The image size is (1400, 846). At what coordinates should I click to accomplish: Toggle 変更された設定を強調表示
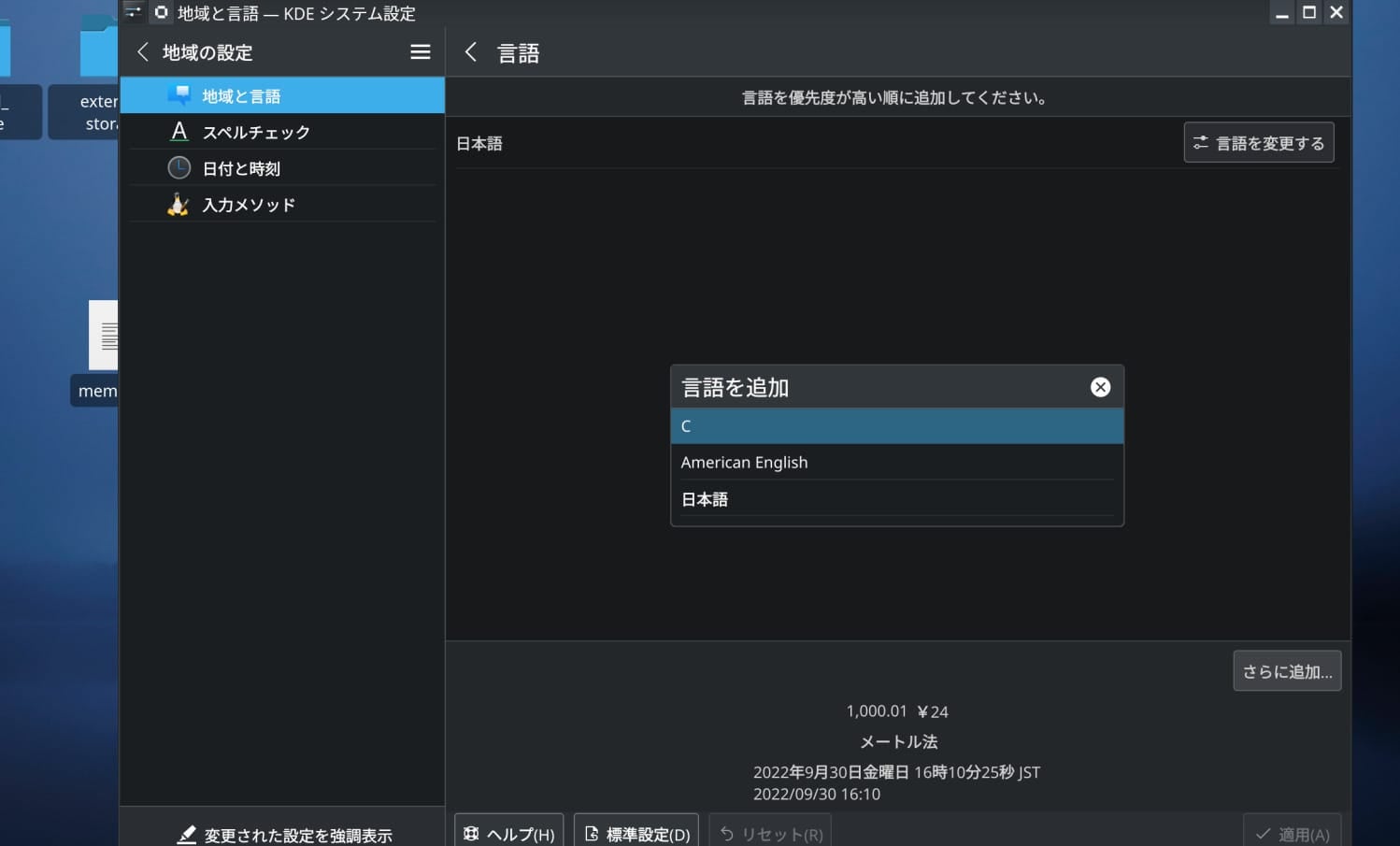[x=284, y=835]
